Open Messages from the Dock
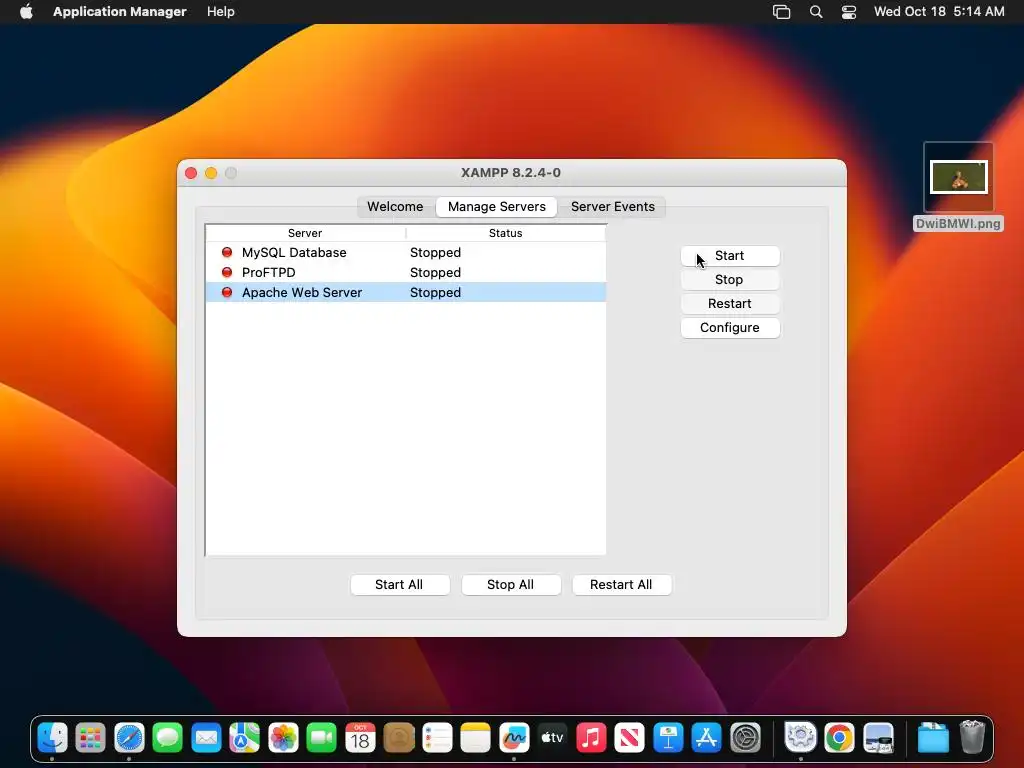 coord(168,738)
